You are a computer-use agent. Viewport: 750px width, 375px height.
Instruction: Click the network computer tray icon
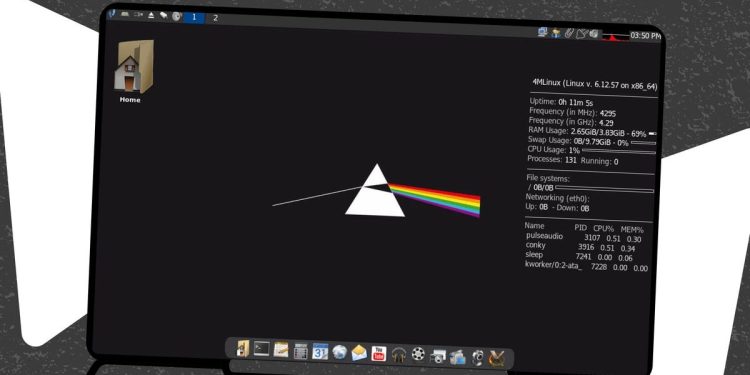tap(542, 32)
